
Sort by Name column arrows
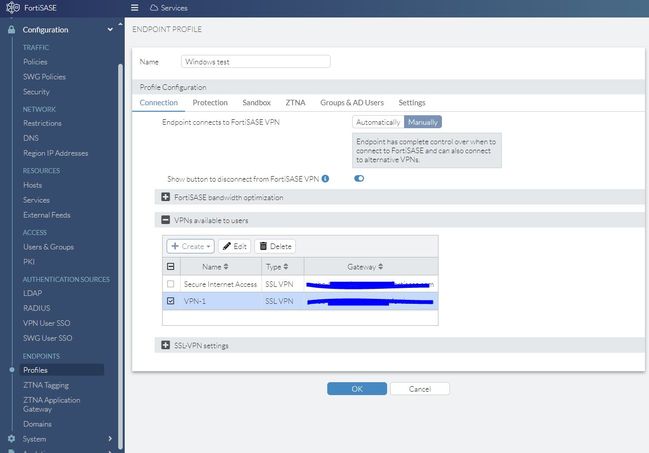[x=226, y=267]
